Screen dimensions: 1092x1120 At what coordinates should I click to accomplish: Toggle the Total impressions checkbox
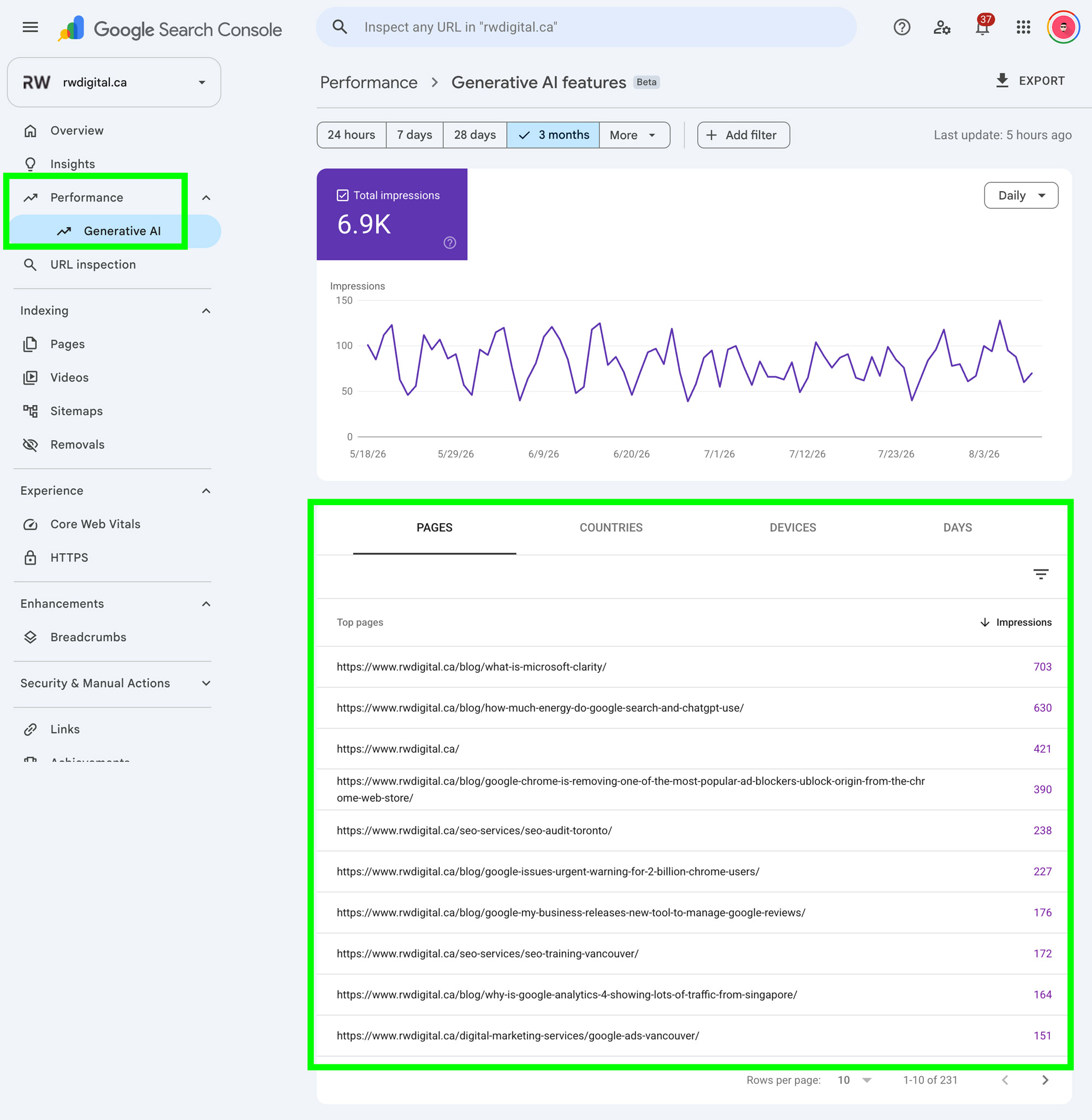(x=342, y=195)
